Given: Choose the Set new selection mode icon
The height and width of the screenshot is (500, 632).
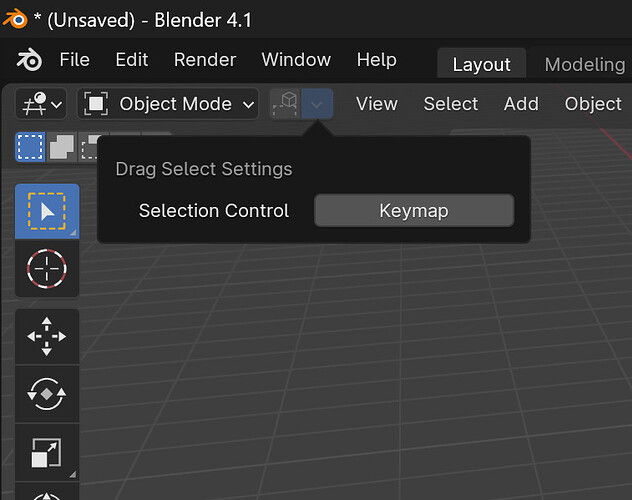Looking at the screenshot, I should (30, 147).
